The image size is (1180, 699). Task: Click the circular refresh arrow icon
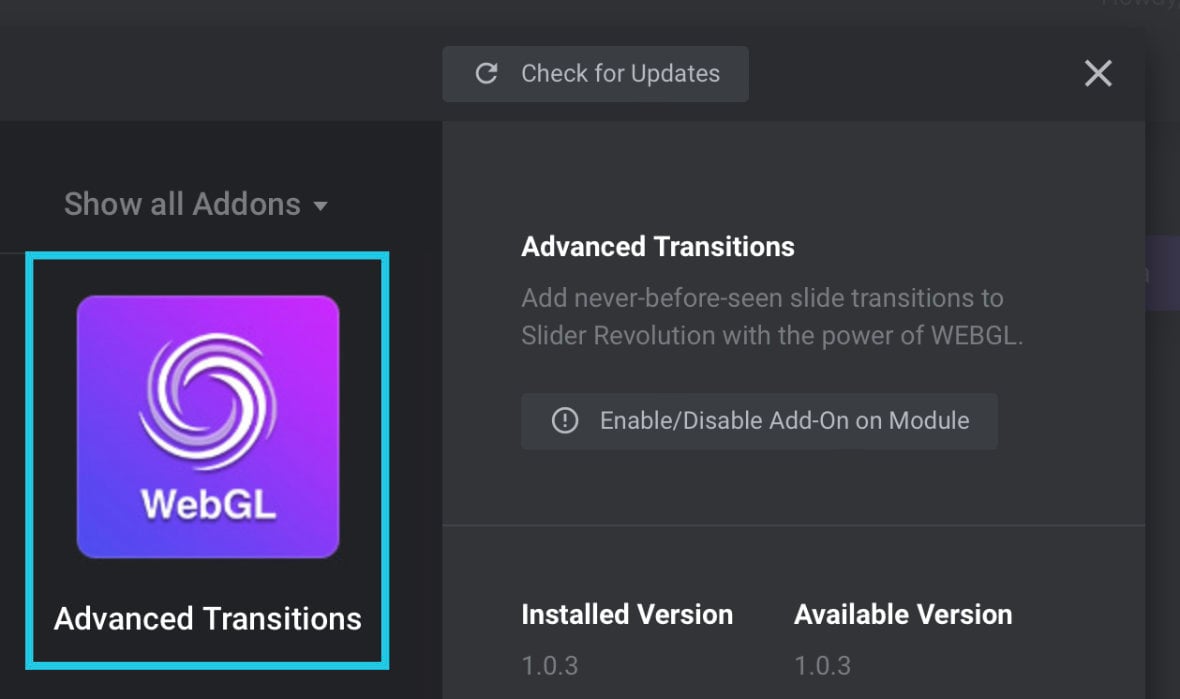(486, 73)
